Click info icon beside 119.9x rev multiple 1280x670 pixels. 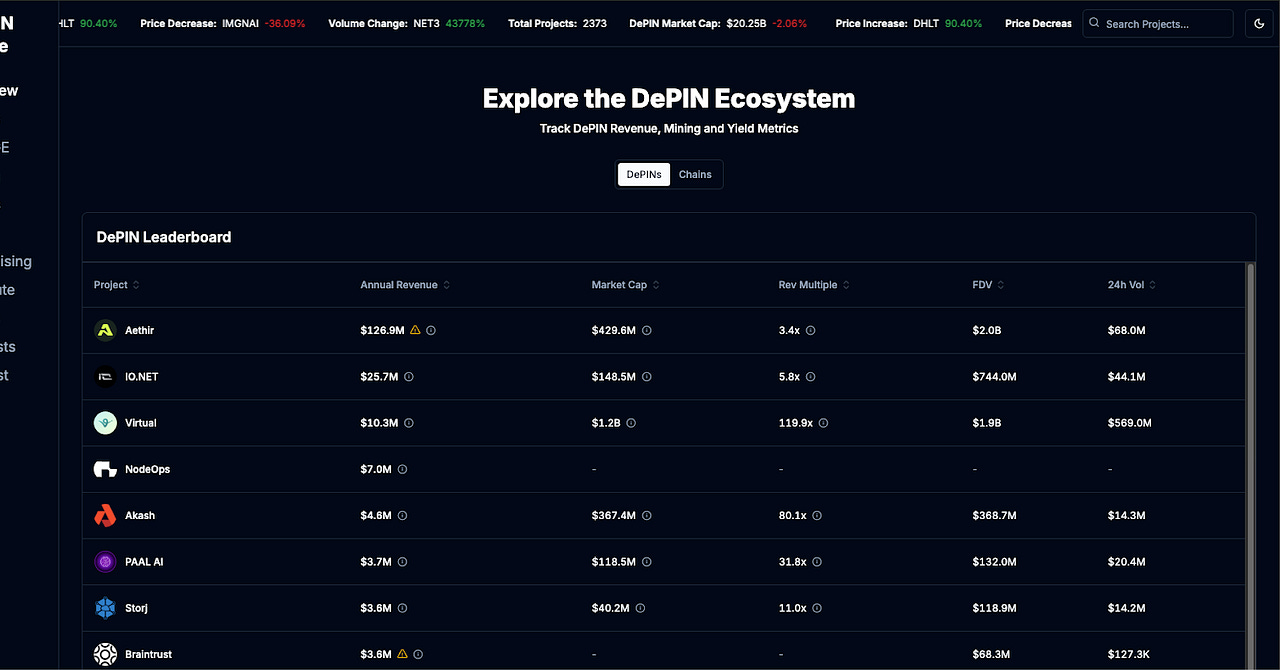tap(824, 423)
